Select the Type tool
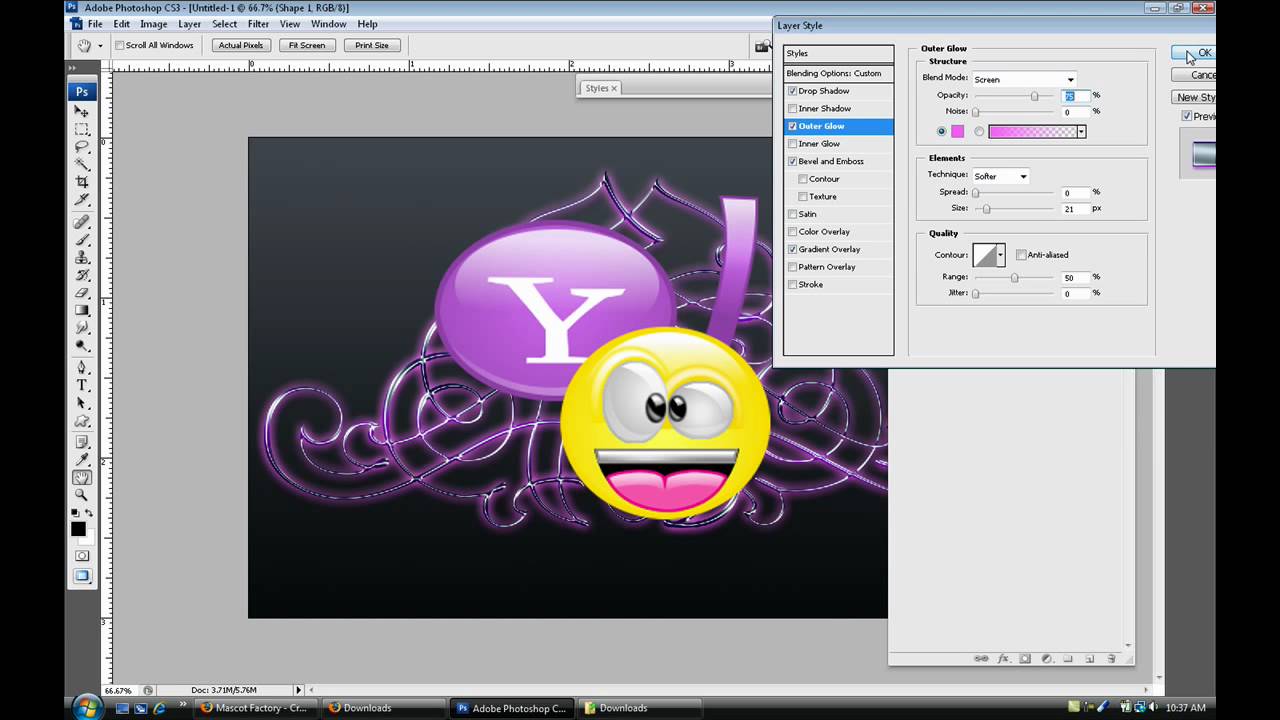 click(x=82, y=385)
